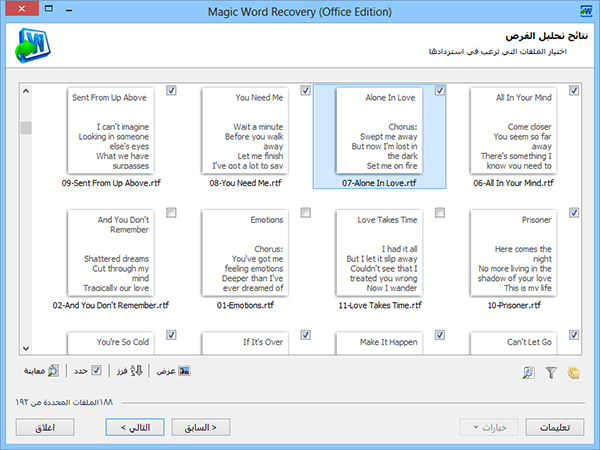
Task: Click the Magic Word Recovery logo icon
Action: 33,45
